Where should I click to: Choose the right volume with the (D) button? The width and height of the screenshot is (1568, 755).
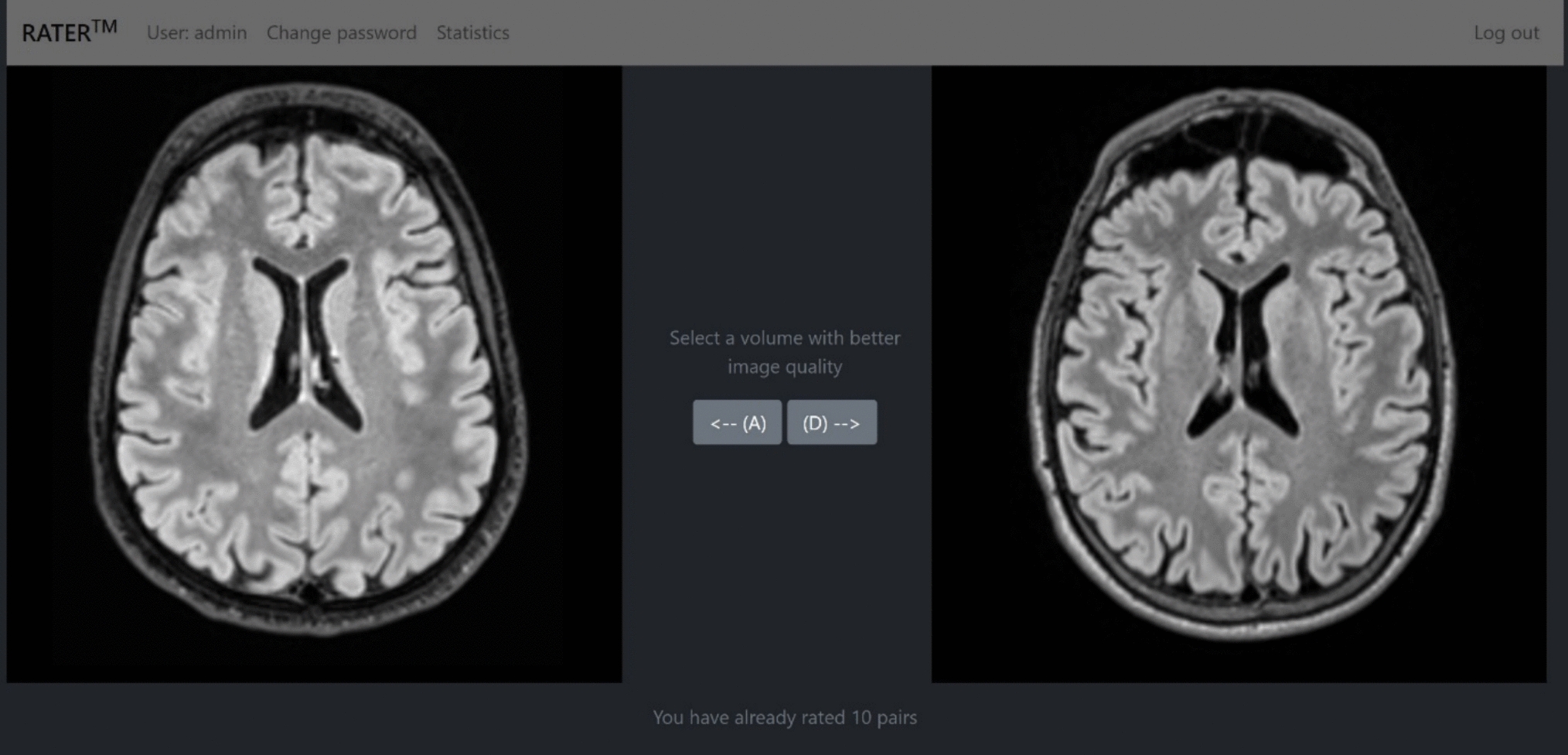[x=831, y=422]
